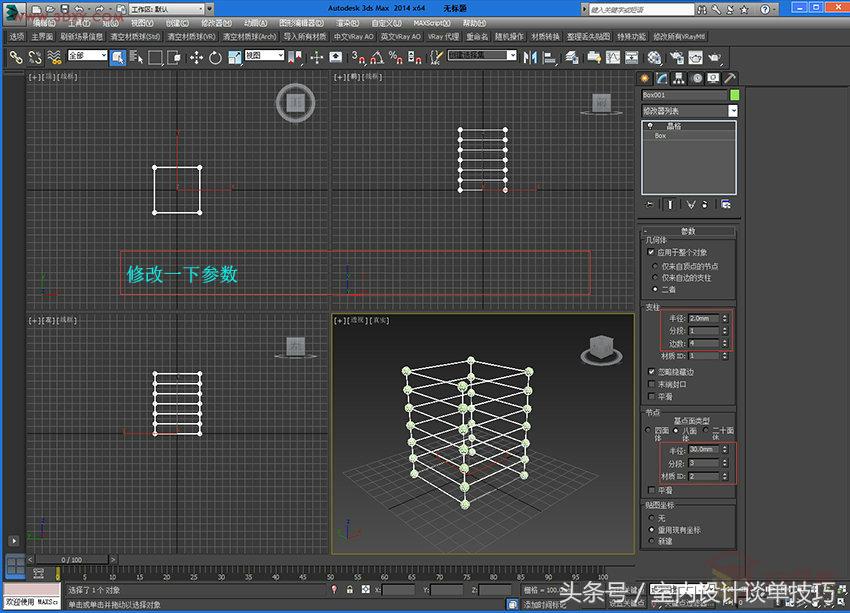Open the 全部 selection filter dropdown
The width and height of the screenshot is (850, 613).
click(85, 57)
